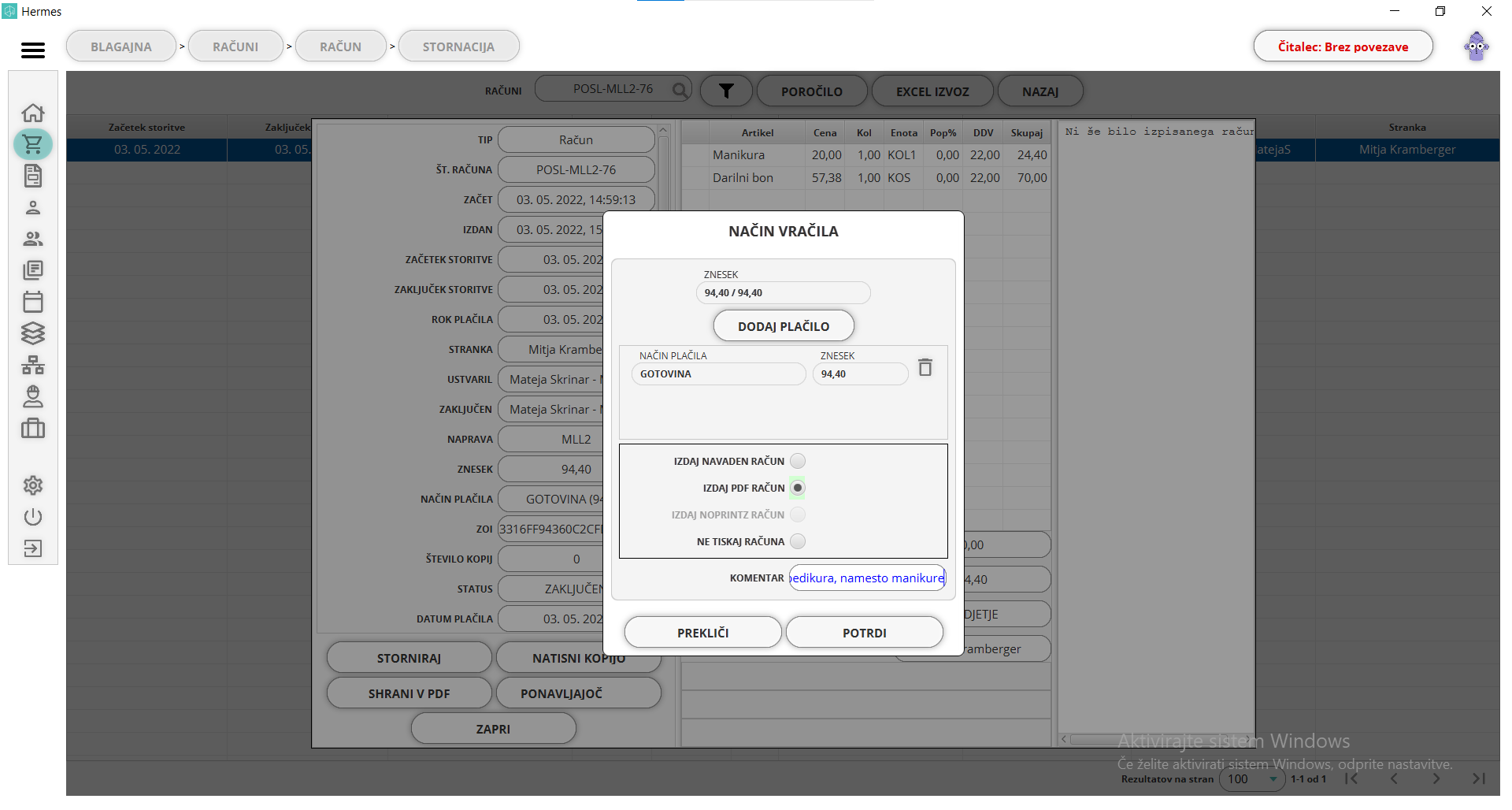
Task: Confirm with the POTRDI button
Action: (865, 633)
